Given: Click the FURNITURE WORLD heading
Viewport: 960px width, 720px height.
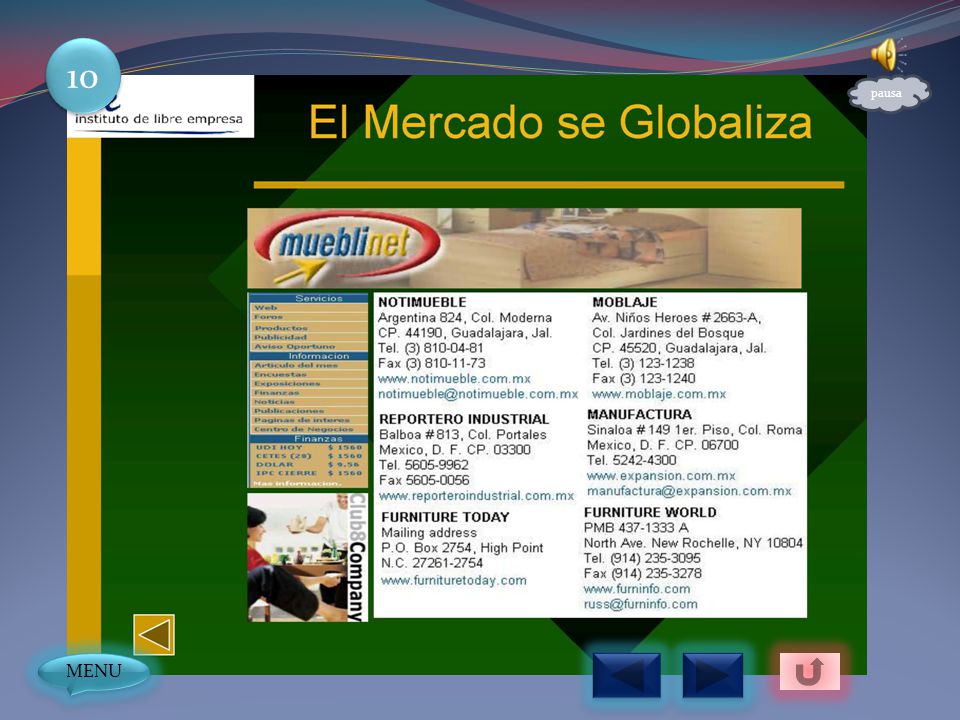Looking at the screenshot, I should pyautogui.click(x=650, y=512).
